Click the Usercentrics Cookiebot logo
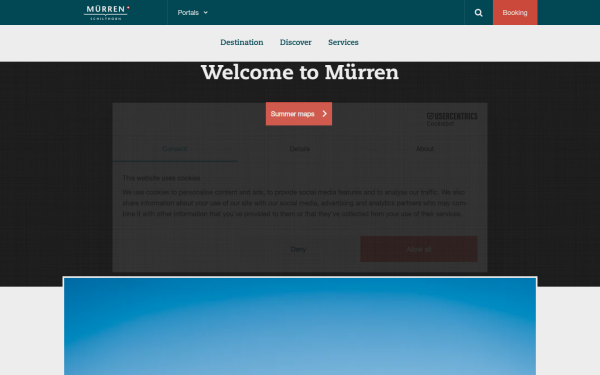The width and height of the screenshot is (600, 375). pyautogui.click(x=452, y=119)
